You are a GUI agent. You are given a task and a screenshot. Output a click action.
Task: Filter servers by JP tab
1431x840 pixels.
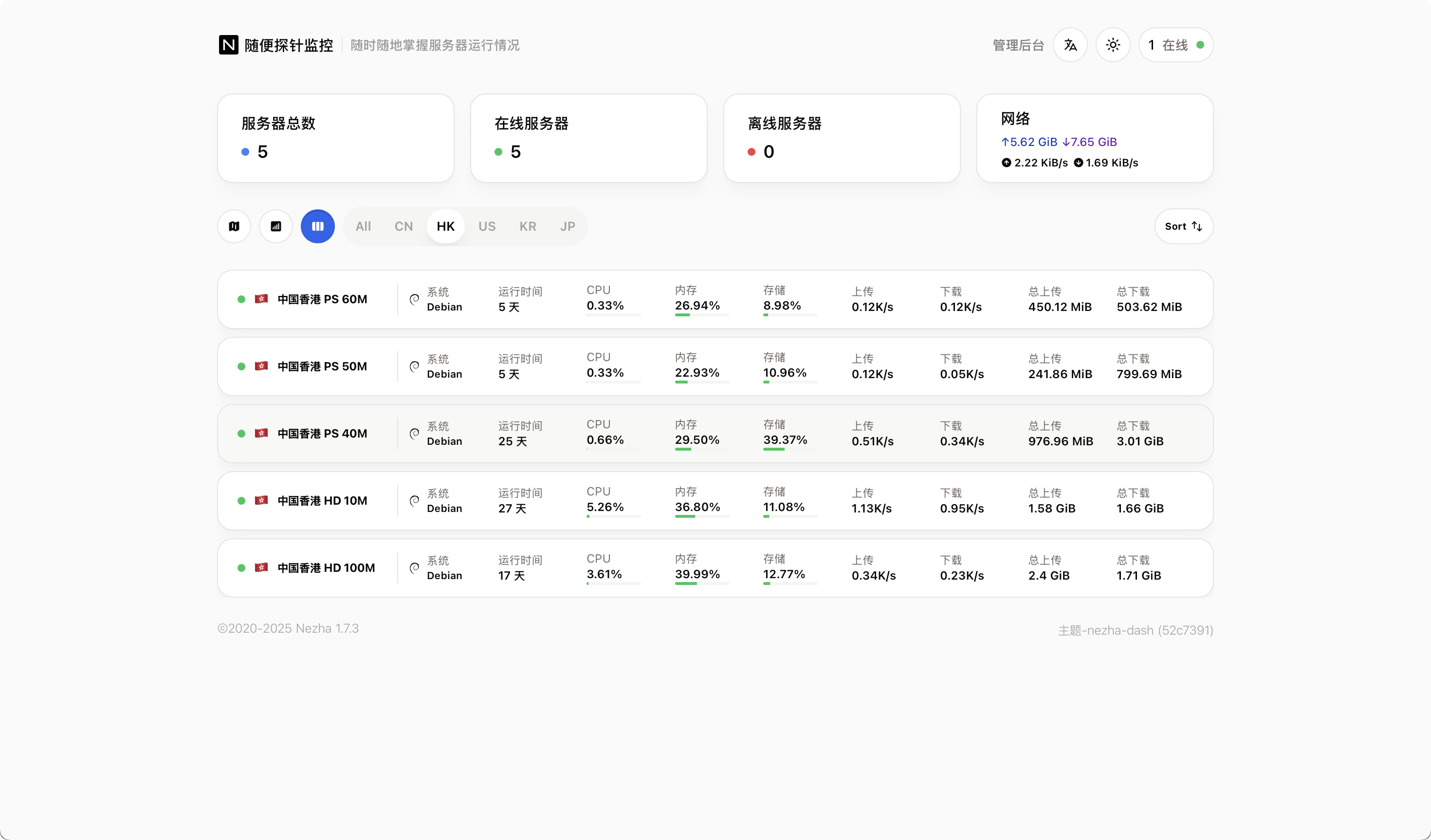[568, 226]
